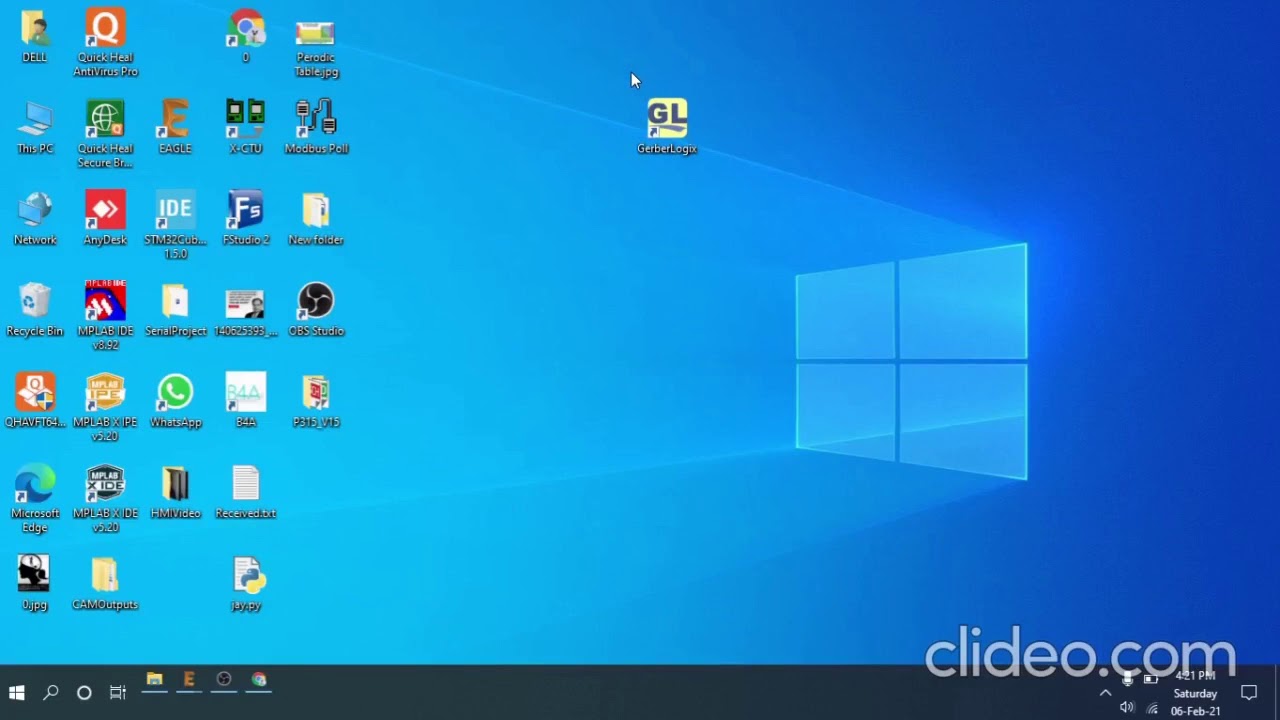The image size is (1280, 720).
Task: Open the DELL user folder icon
Action: (35, 36)
